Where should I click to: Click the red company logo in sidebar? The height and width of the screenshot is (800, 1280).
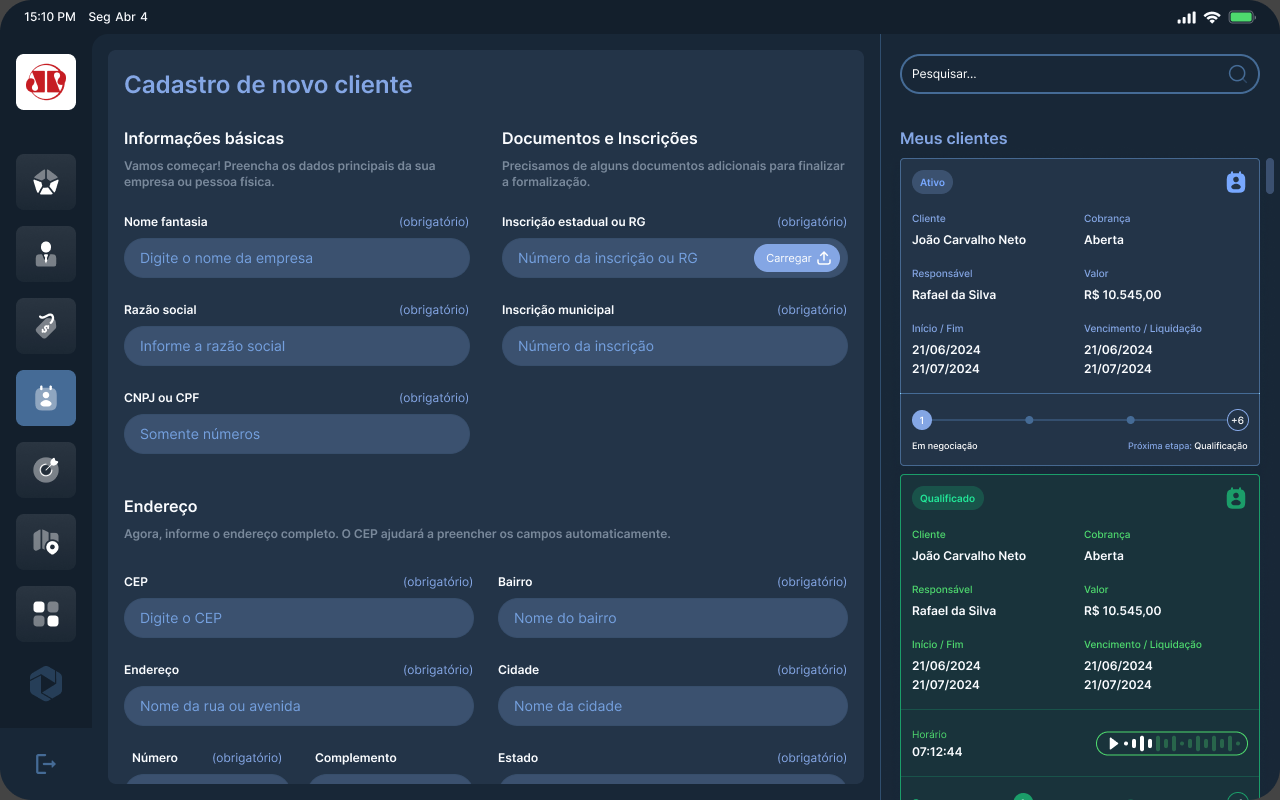tap(46, 82)
